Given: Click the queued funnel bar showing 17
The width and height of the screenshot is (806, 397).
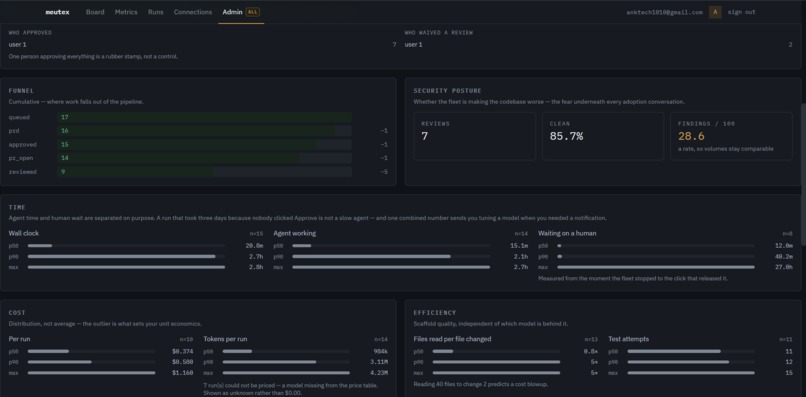Looking at the screenshot, I should click(204, 117).
